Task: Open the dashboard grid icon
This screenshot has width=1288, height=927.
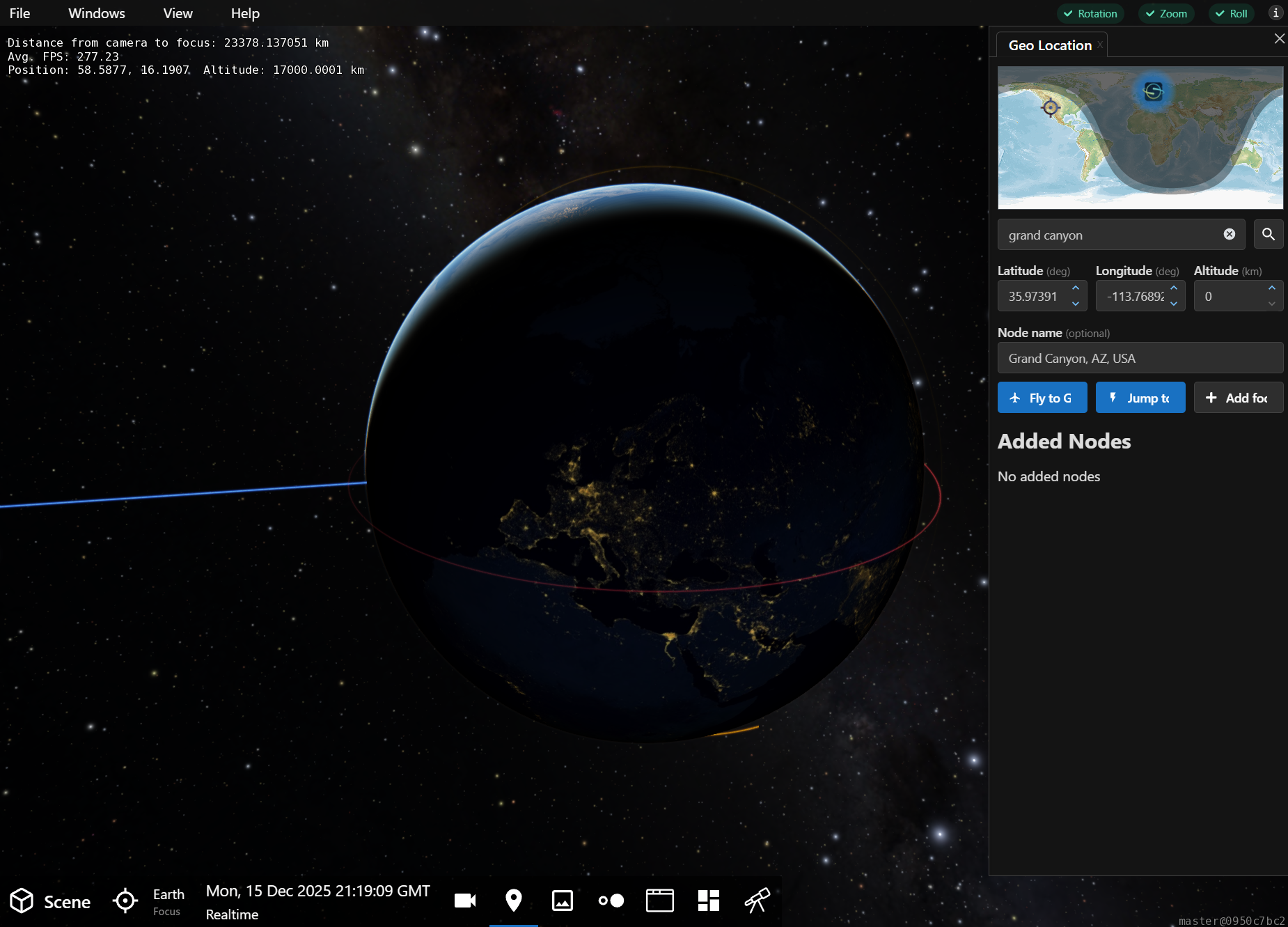Action: (709, 901)
